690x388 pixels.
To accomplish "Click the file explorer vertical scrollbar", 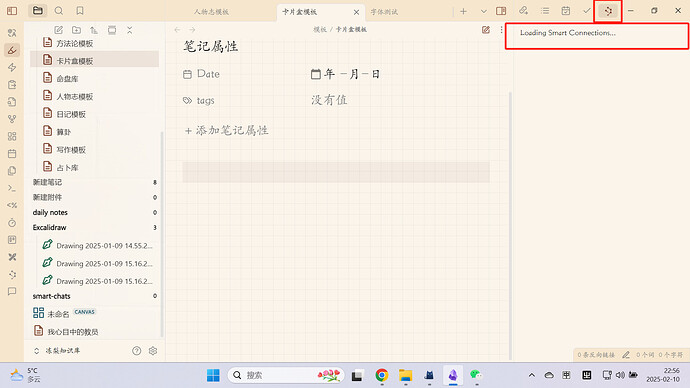I will click(162, 233).
